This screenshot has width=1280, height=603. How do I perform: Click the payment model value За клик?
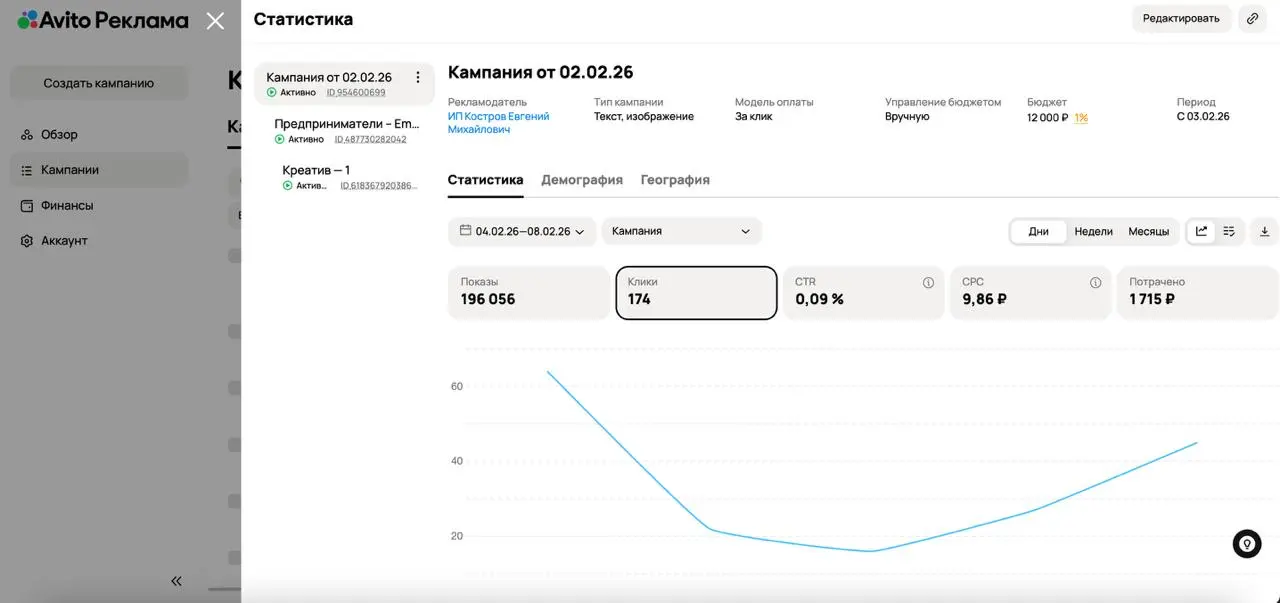point(754,116)
